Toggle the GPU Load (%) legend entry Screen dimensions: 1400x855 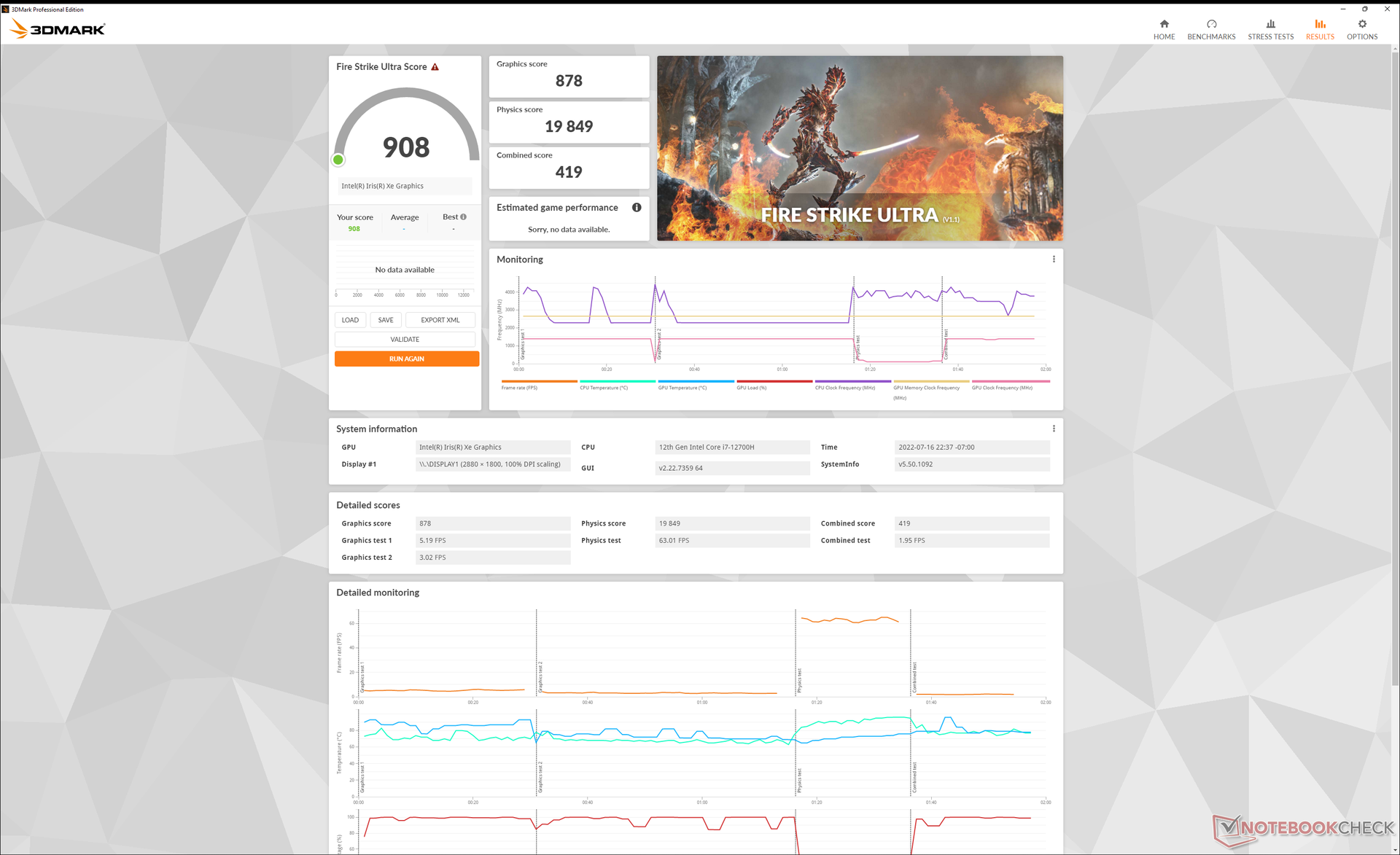tap(751, 388)
